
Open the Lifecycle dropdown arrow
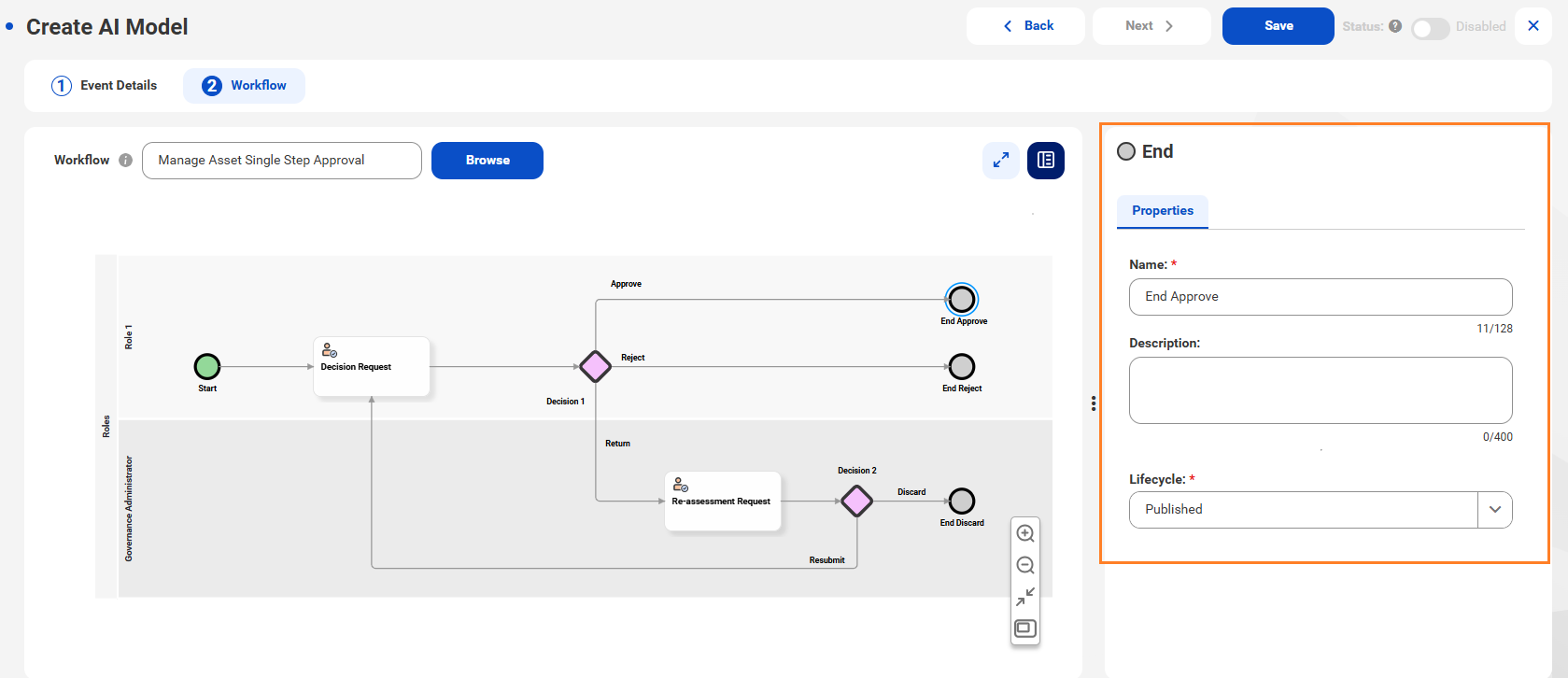click(x=1495, y=510)
